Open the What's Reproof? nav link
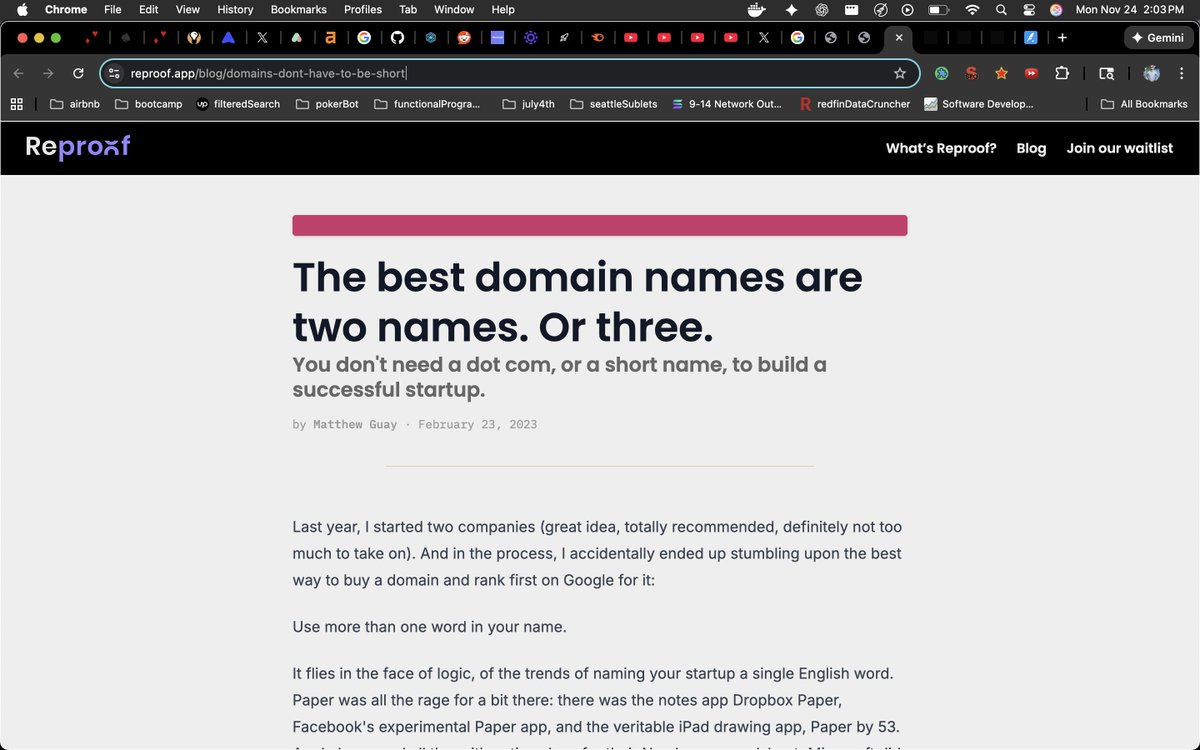 [941, 148]
